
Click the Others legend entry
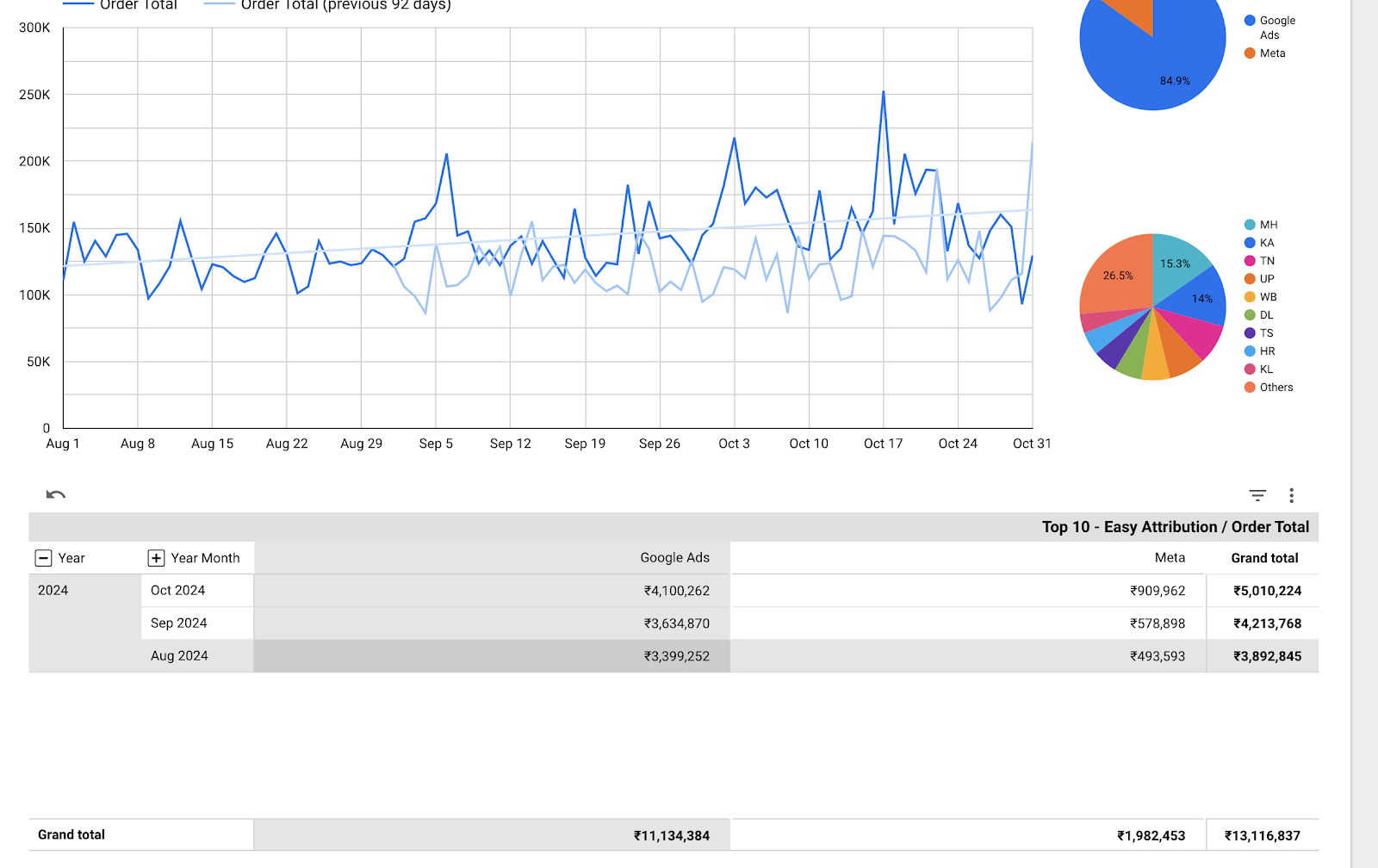click(1269, 387)
